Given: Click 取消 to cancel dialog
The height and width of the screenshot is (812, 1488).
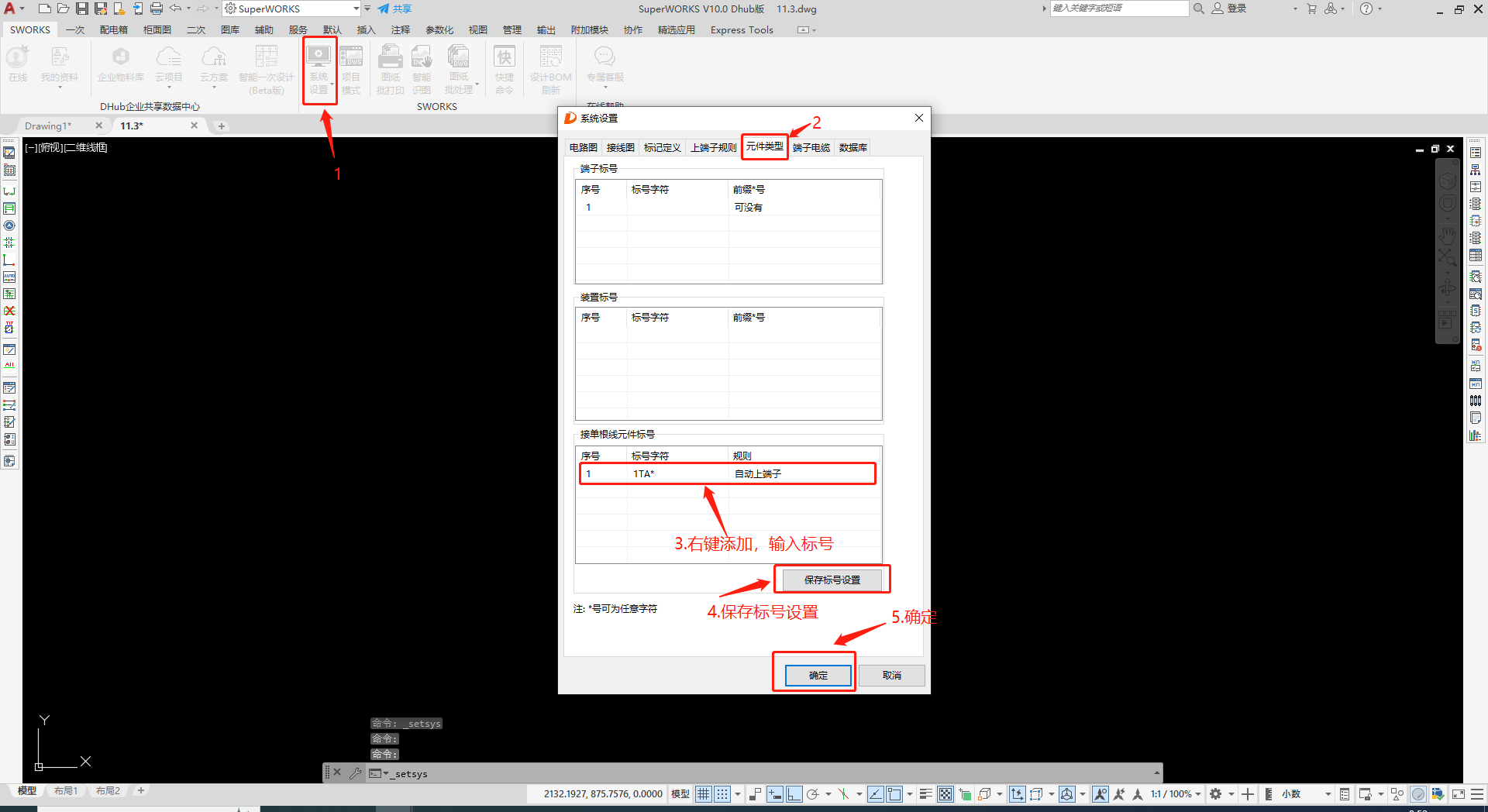Looking at the screenshot, I should point(892,676).
